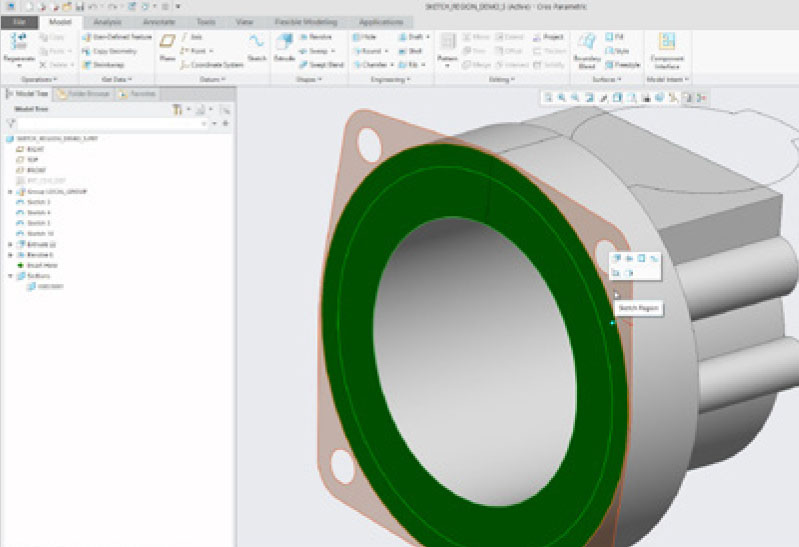Open the Model Intent group dropdown
Image resolution: width=799 pixels, height=547 pixels.
click(x=668, y=80)
